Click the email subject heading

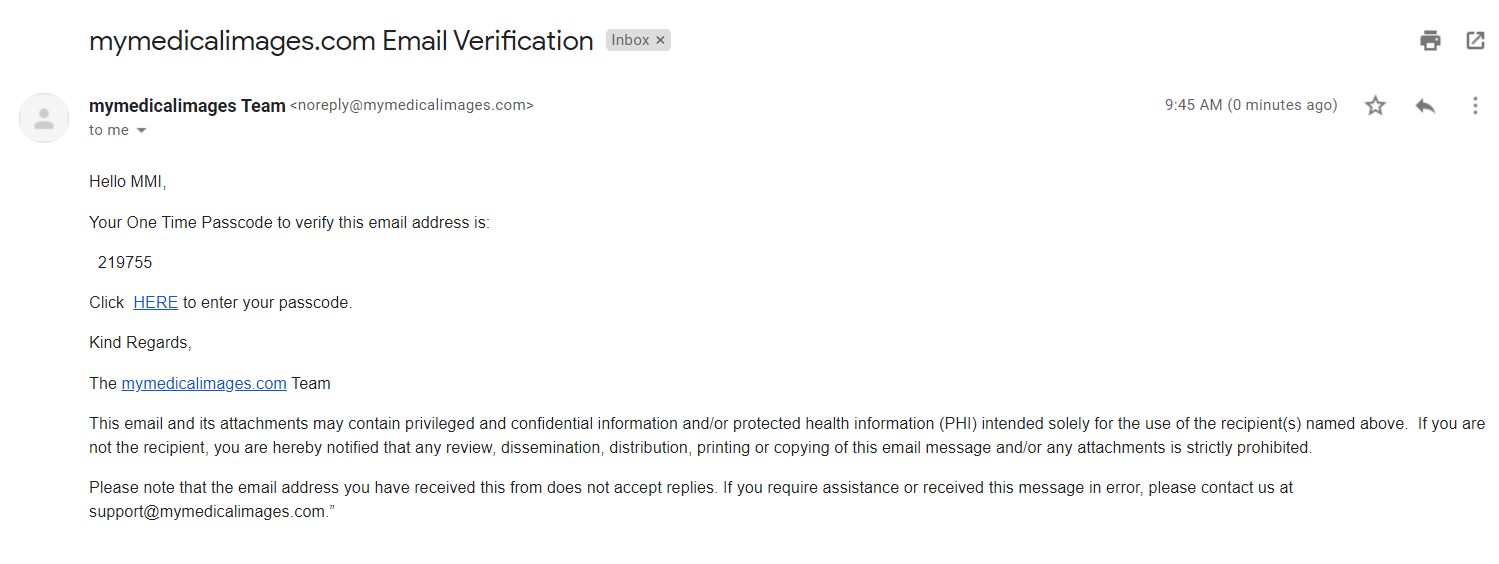tap(341, 41)
